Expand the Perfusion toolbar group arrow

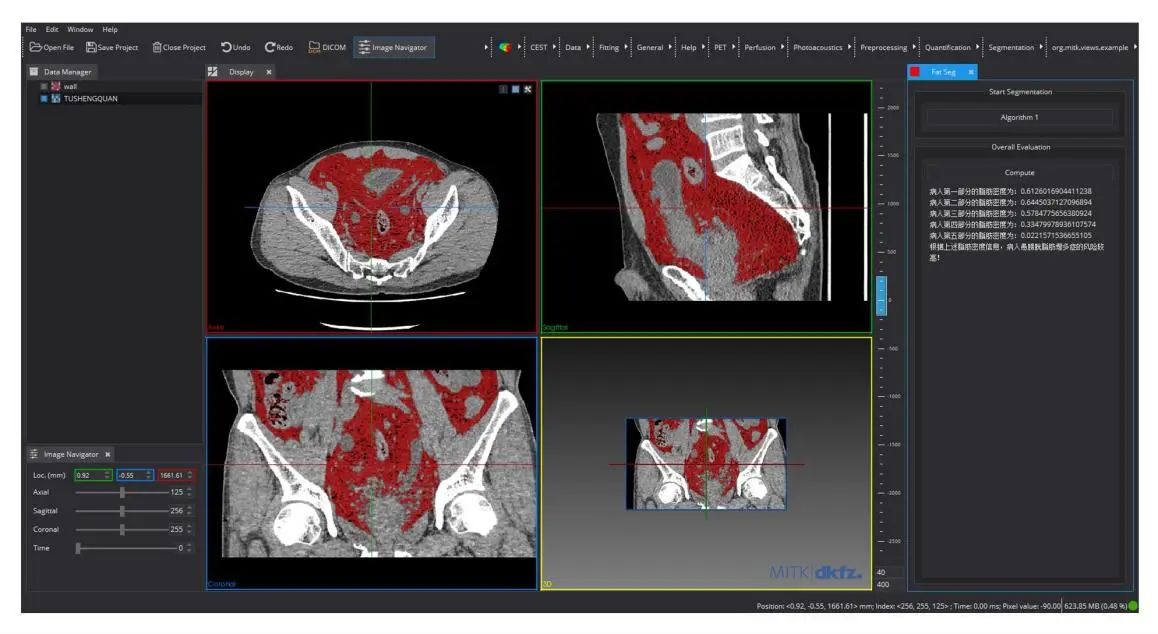[x=782, y=47]
